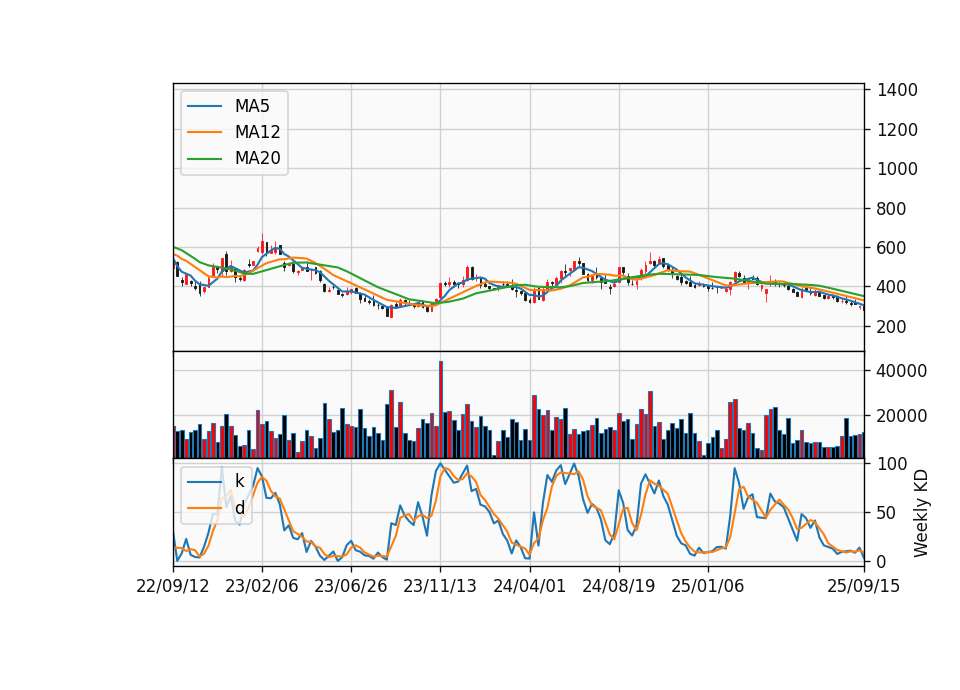Click the 1000 price axis label
The width and height of the screenshot is (960, 690).
point(898,169)
